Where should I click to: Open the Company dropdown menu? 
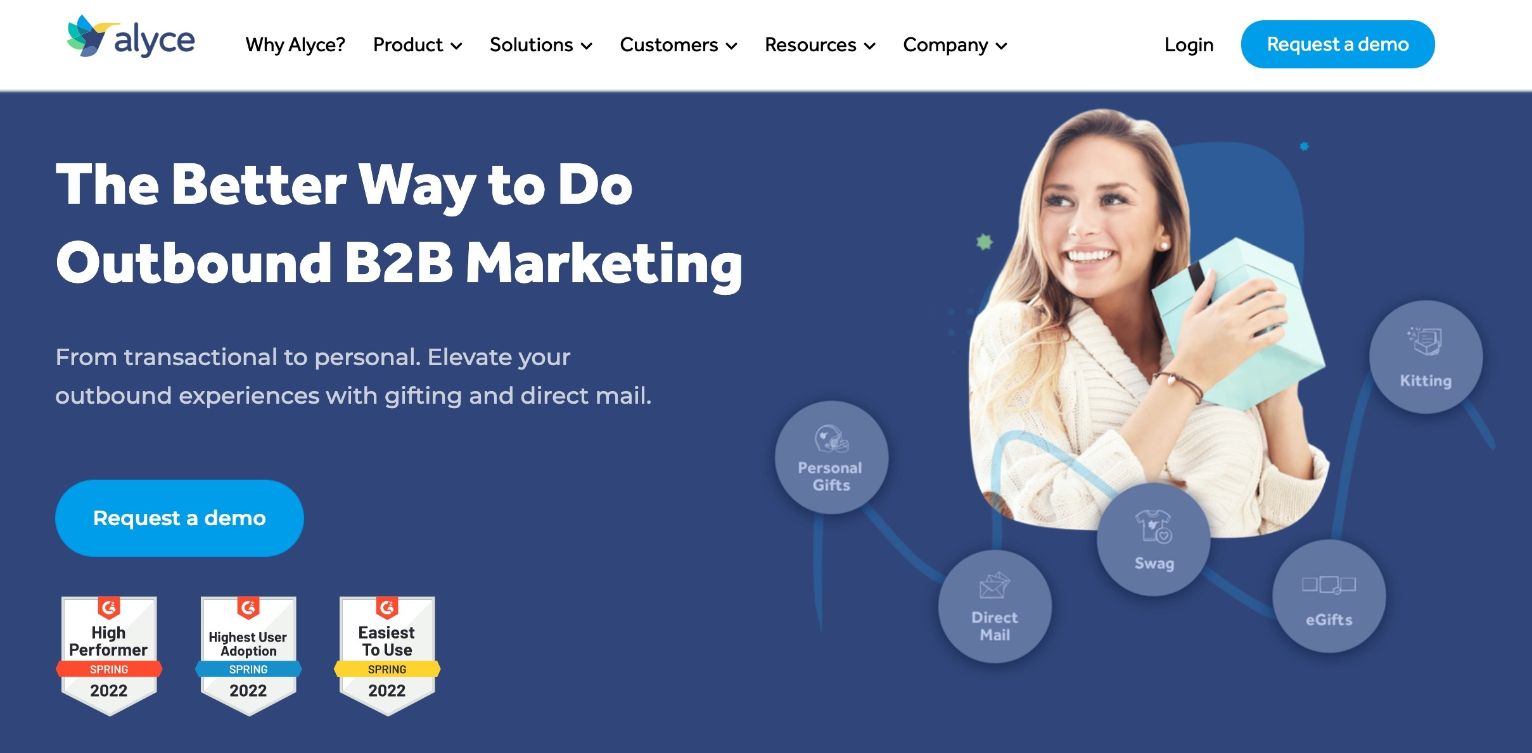955,45
